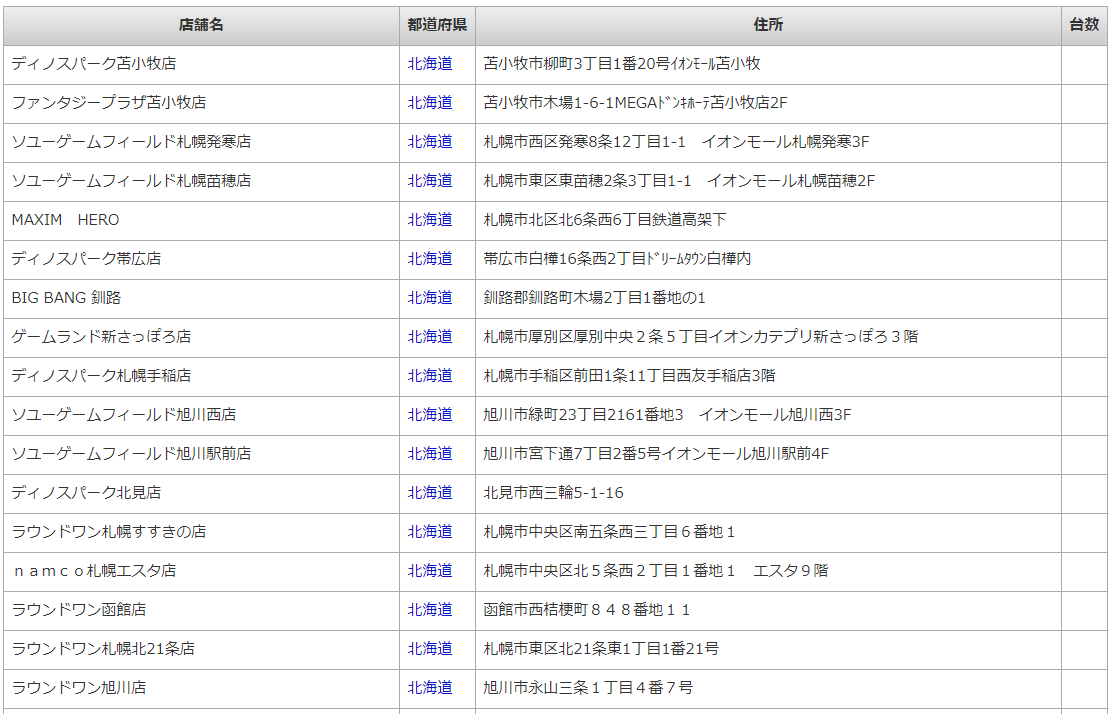
Task: Open the 北海道 link in the BIG BANG 釧路 row
Action: [x=429, y=298]
